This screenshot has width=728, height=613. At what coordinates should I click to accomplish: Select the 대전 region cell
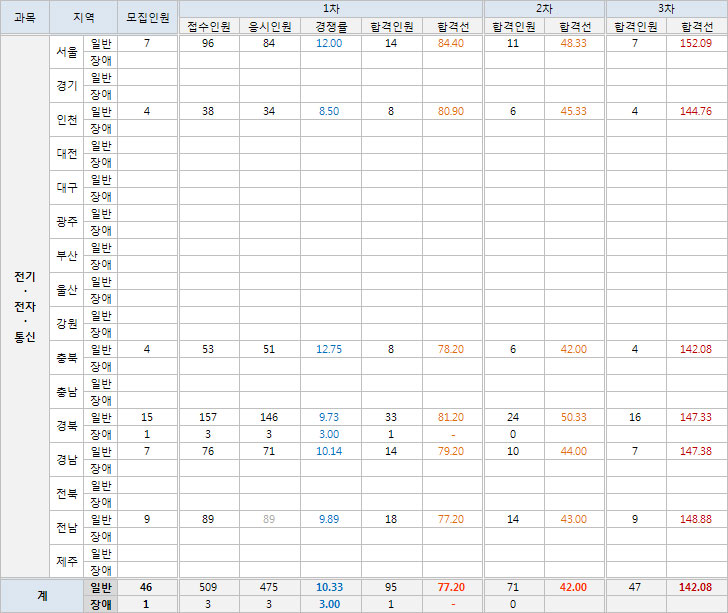pyautogui.click(x=67, y=153)
